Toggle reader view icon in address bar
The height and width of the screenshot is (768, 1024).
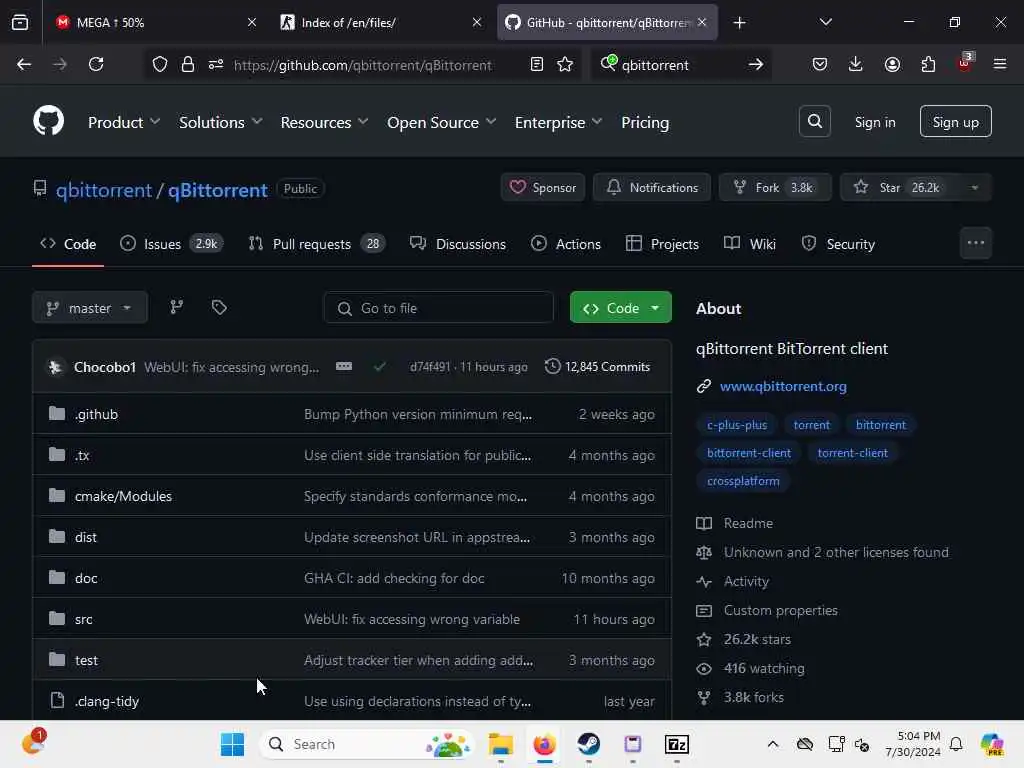click(537, 64)
